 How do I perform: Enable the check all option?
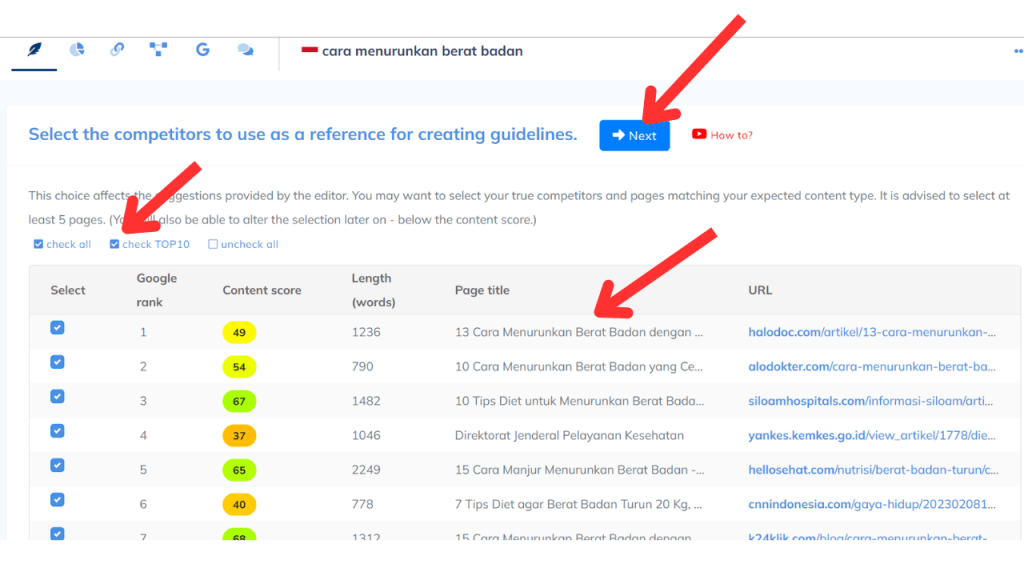coord(38,243)
